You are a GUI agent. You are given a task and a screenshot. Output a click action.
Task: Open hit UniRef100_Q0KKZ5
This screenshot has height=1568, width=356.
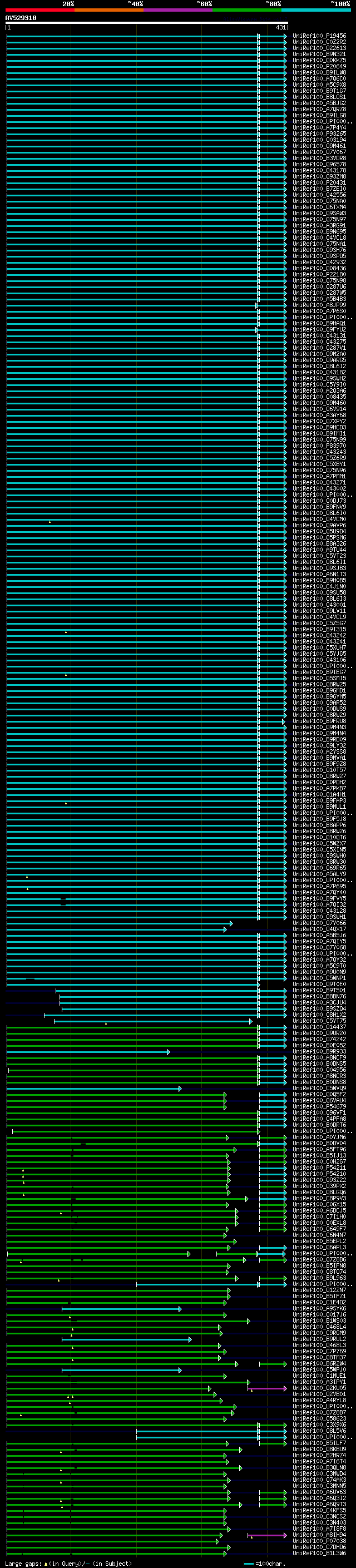coord(319,60)
